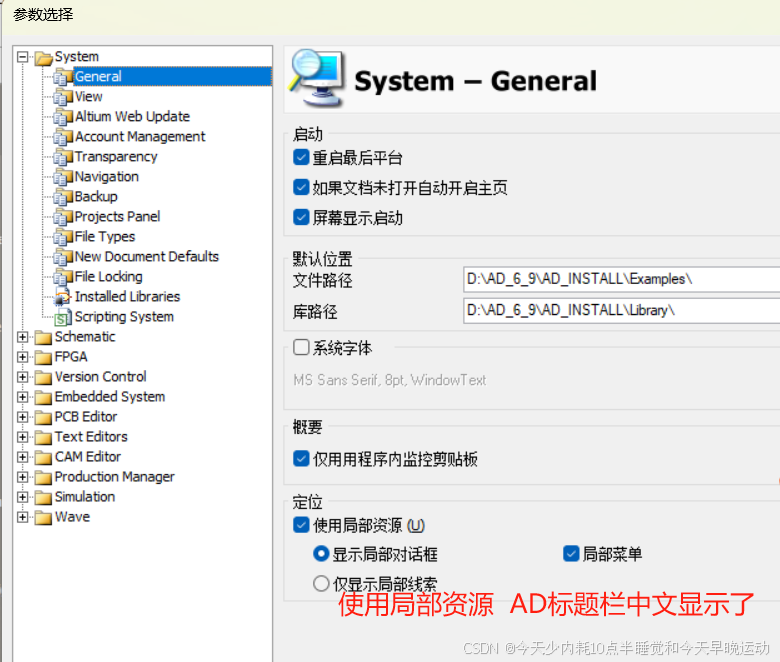Screen dimensions: 780x662
Task: Enable the 系统字体 checkbox
Action: [301, 347]
